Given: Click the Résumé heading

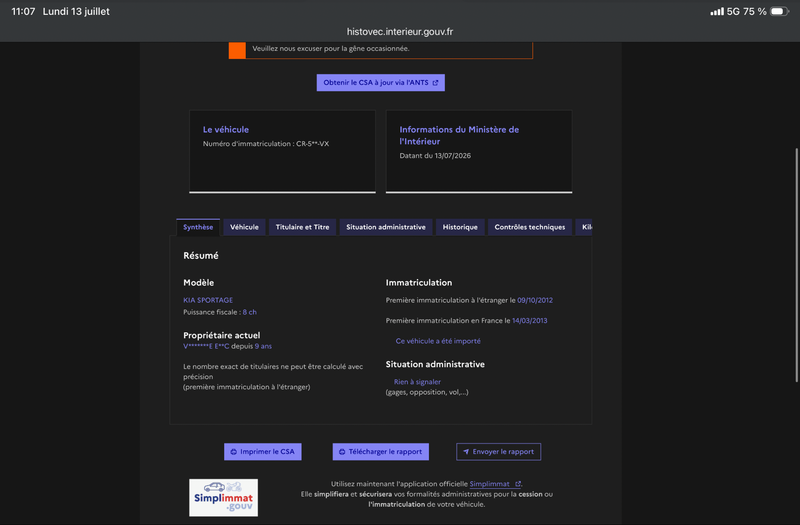Looking at the screenshot, I should (201, 256).
